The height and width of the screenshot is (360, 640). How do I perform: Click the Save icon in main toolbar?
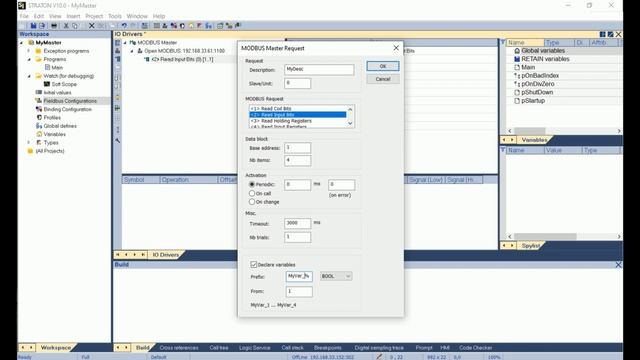coord(33,26)
